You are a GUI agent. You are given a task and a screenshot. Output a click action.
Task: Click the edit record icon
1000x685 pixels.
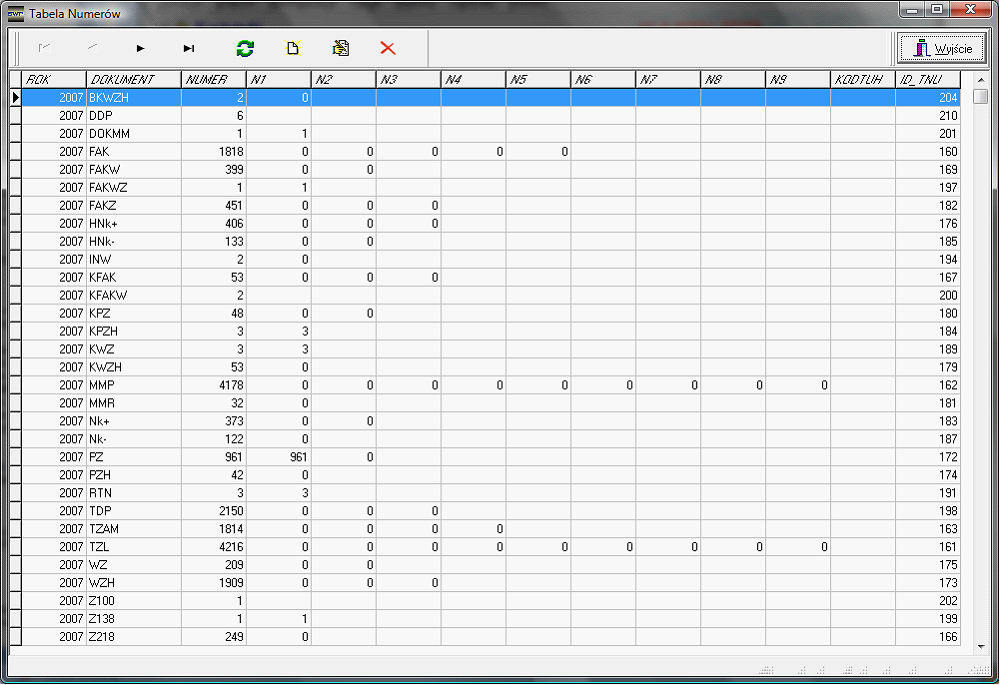point(341,48)
